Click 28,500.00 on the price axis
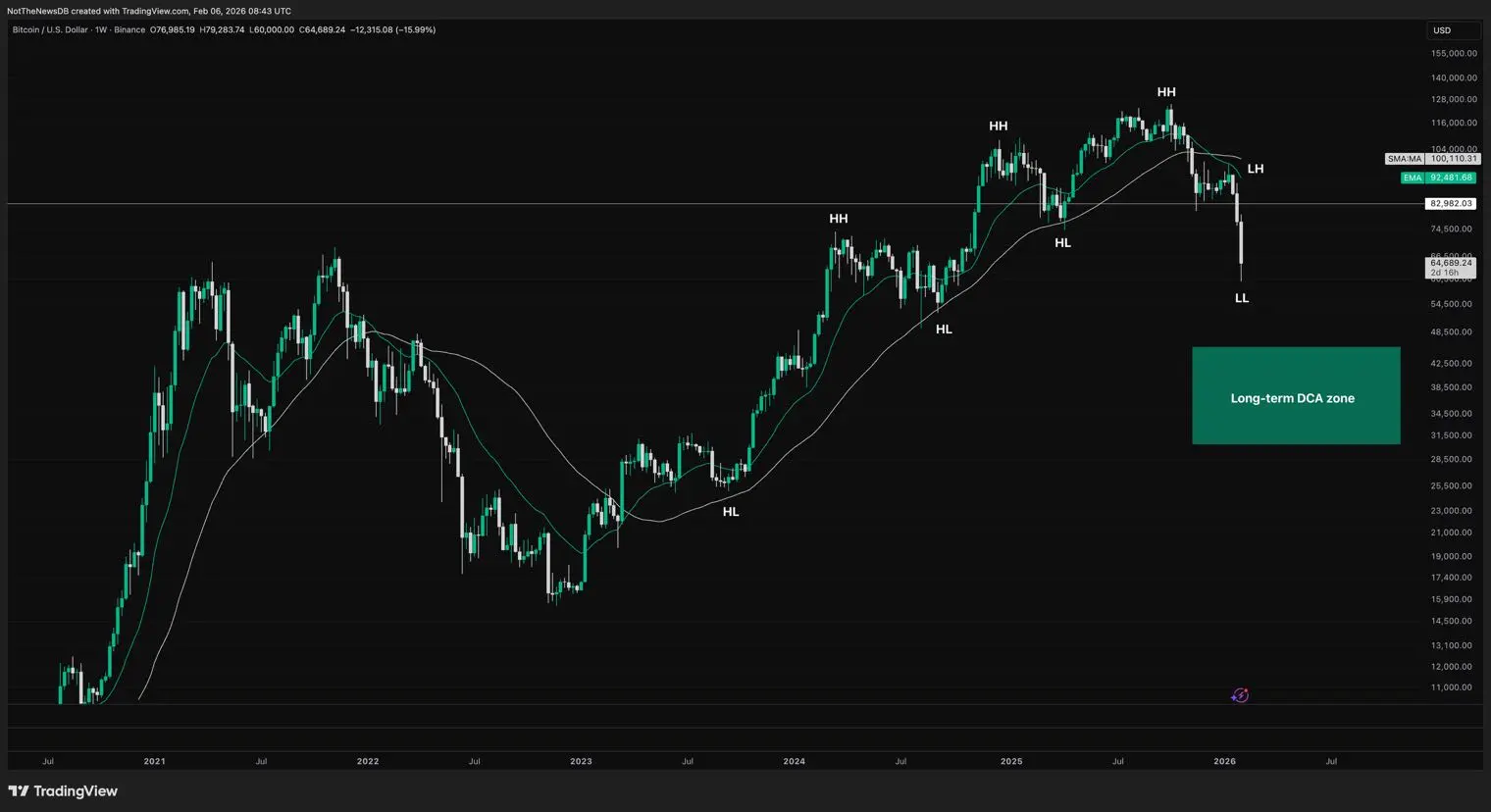Image resolution: width=1491 pixels, height=812 pixels. click(x=1452, y=459)
